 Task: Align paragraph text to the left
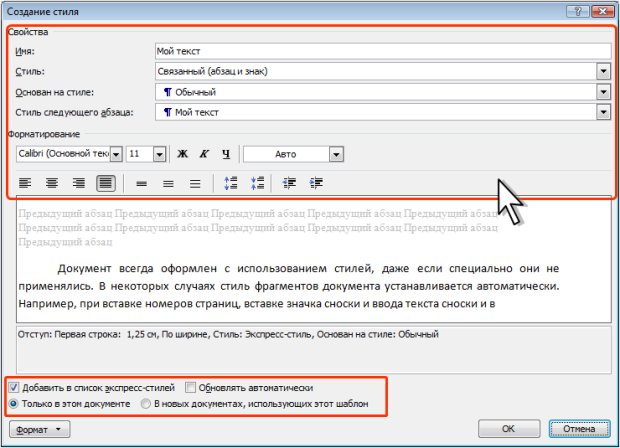[25, 183]
